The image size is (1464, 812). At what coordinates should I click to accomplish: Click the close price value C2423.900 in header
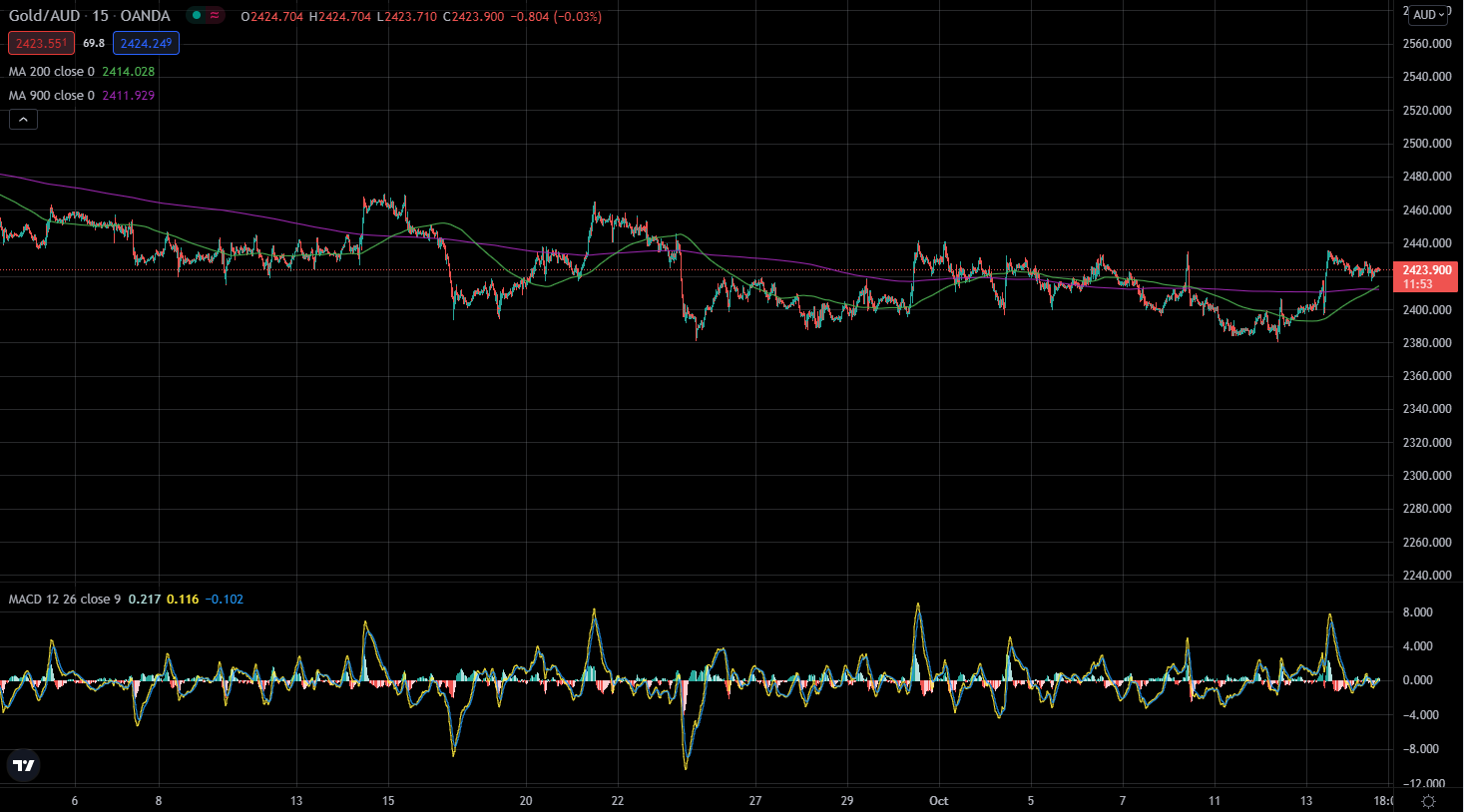[x=473, y=17]
